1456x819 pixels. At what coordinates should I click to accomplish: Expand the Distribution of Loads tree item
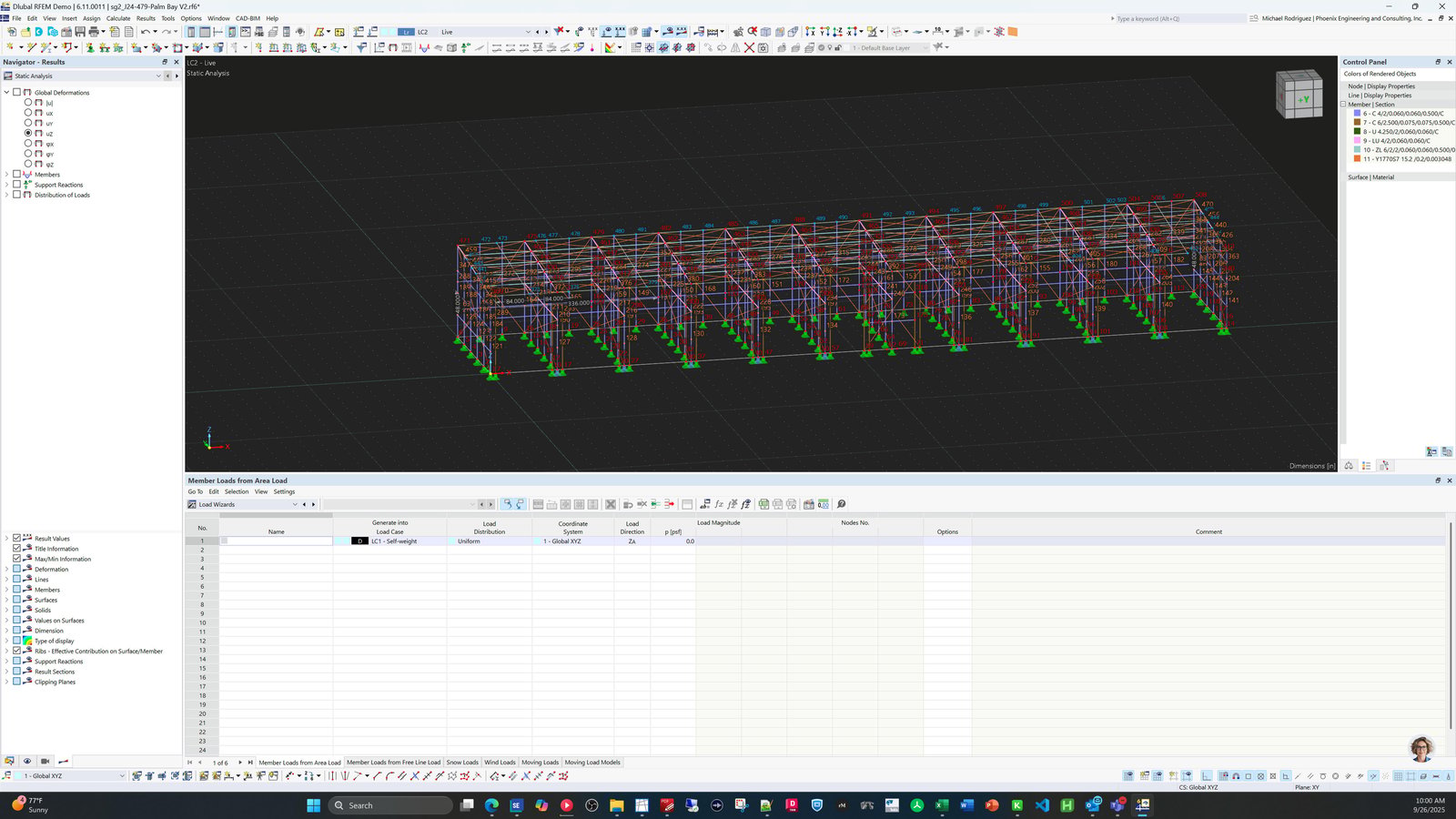[6, 195]
